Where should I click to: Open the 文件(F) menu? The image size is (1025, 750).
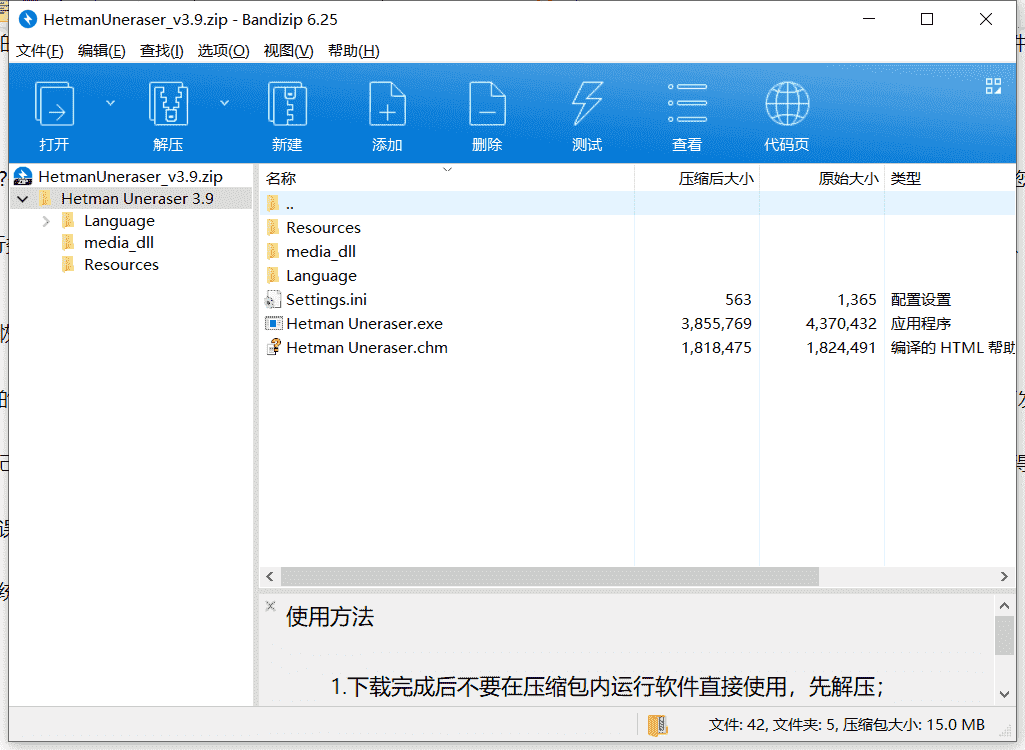click(39, 51)
